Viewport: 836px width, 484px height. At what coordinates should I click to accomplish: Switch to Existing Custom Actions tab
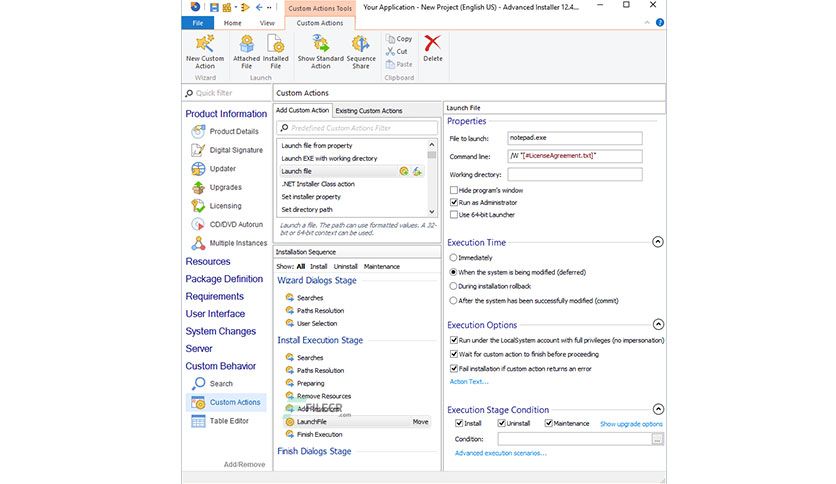(368, 111)
